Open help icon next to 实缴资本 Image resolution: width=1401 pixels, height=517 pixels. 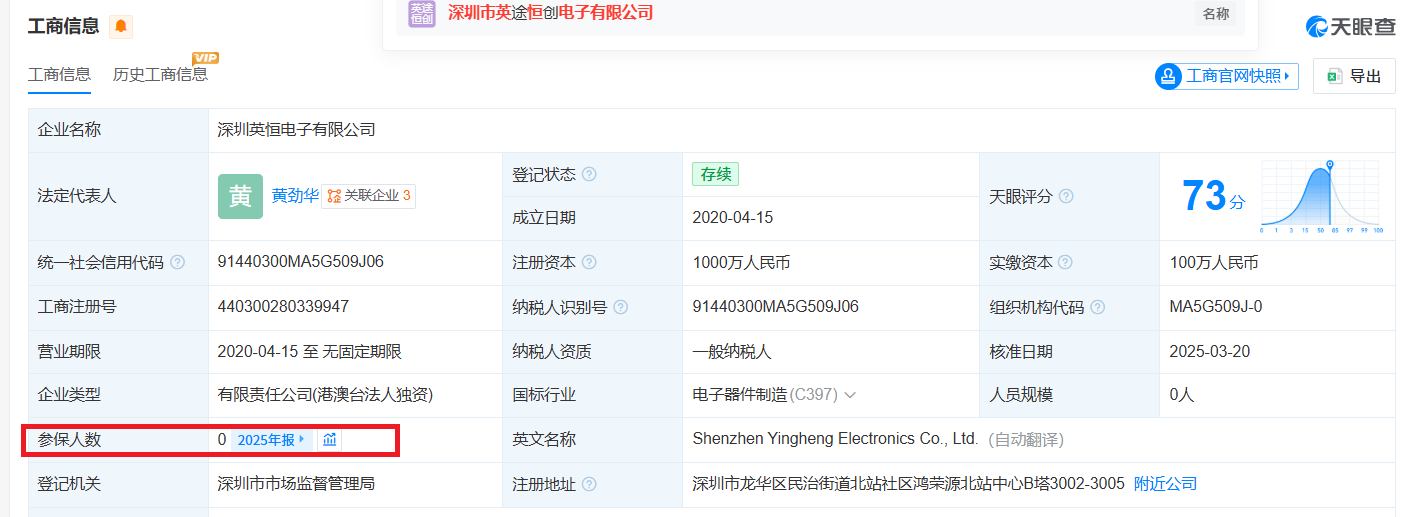1066,262
